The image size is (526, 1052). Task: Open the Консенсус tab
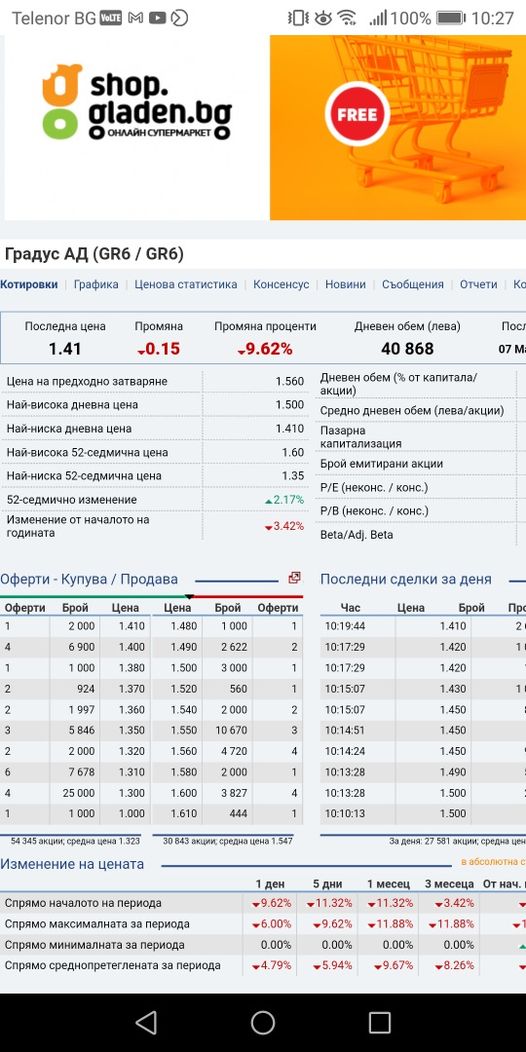281,284
